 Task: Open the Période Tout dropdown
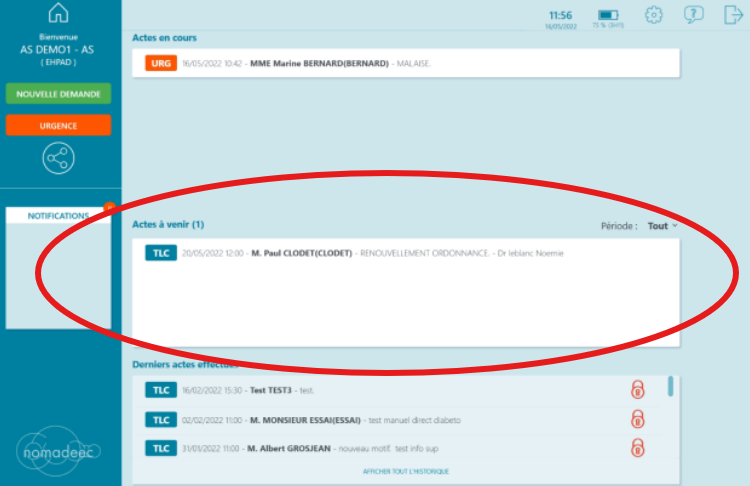click(x=662, y=226)
